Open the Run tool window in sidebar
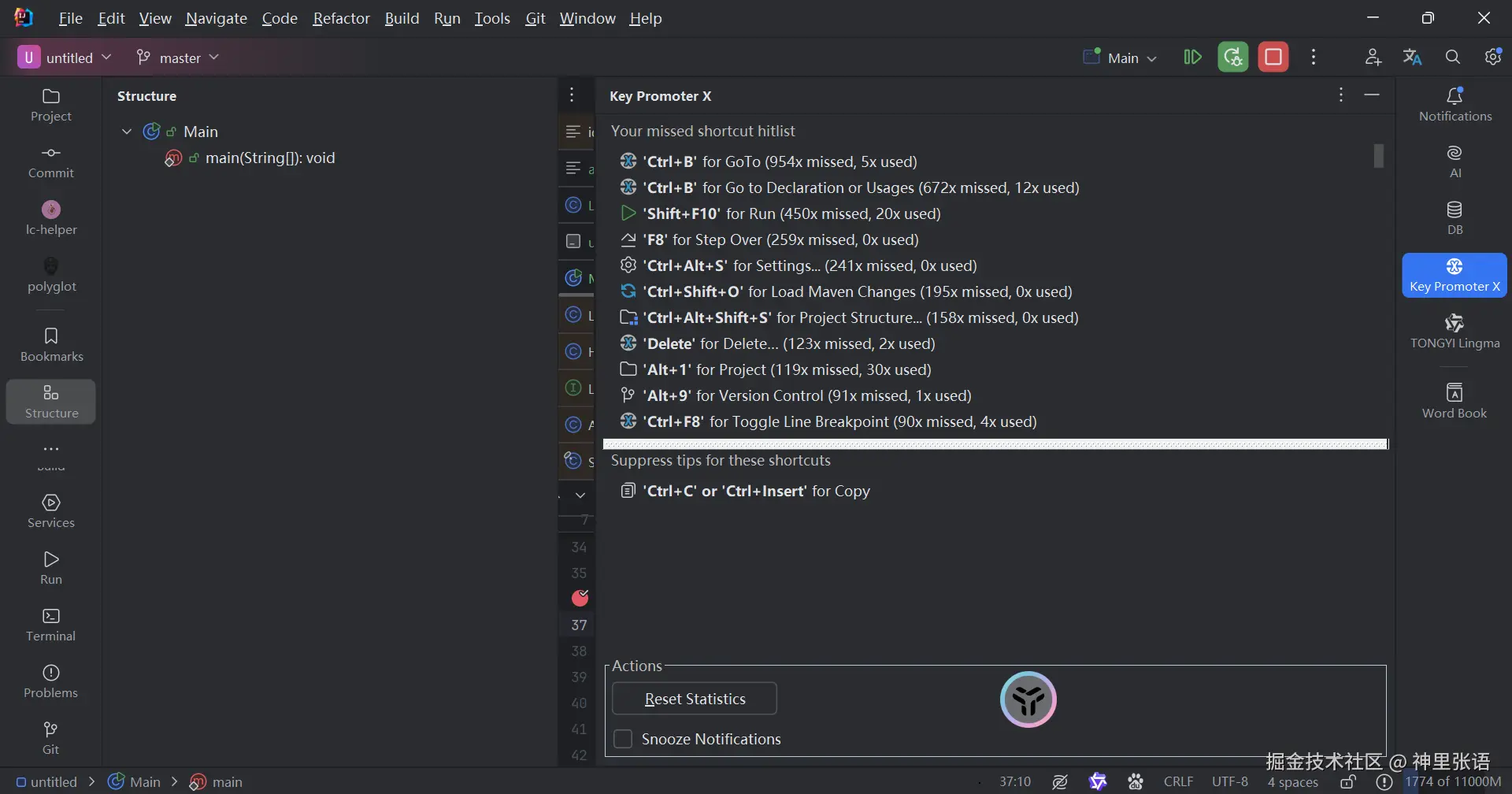The width and height of the screenshot is (1512, 794). 51,568
